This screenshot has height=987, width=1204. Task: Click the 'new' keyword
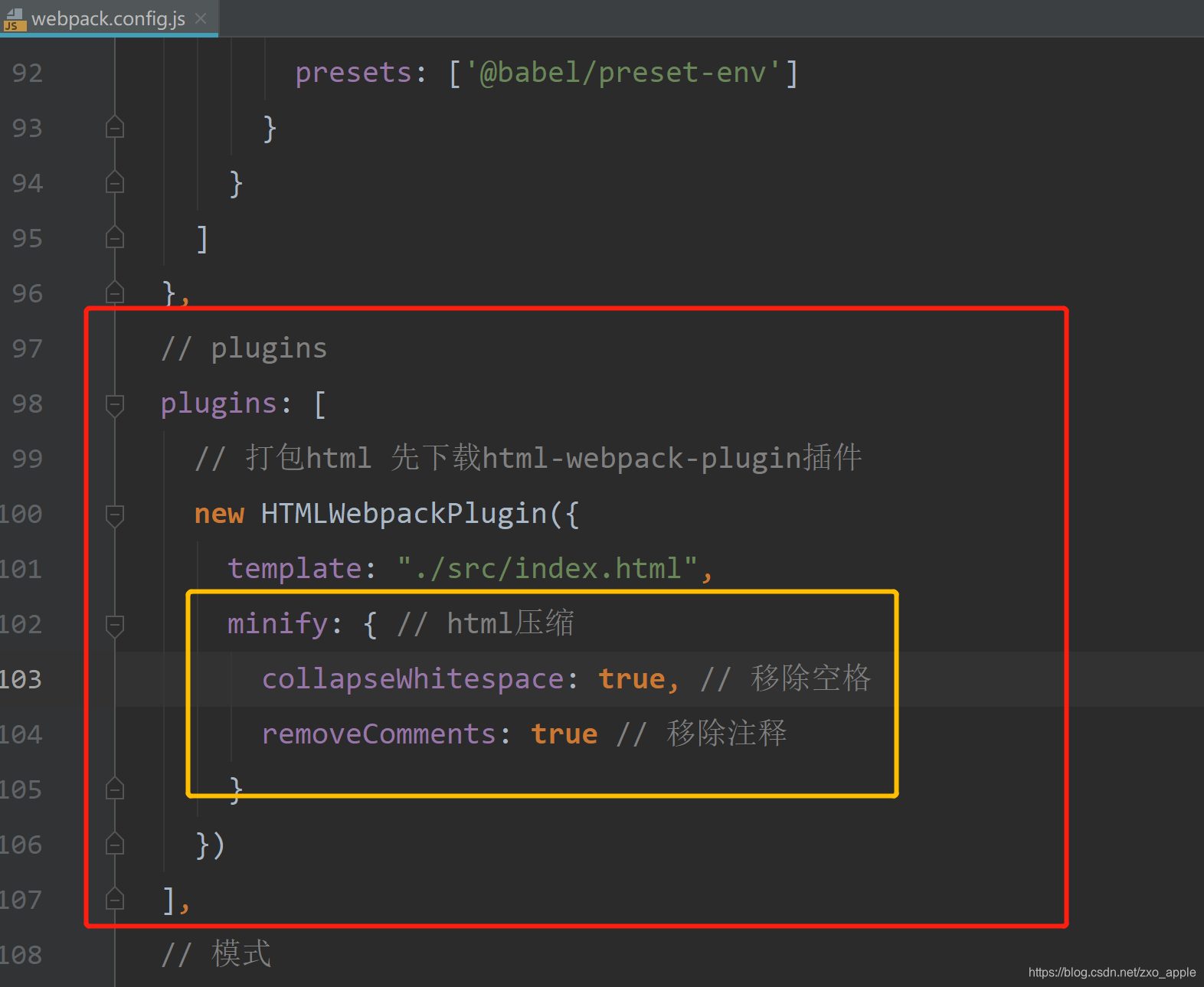(219, 514)
